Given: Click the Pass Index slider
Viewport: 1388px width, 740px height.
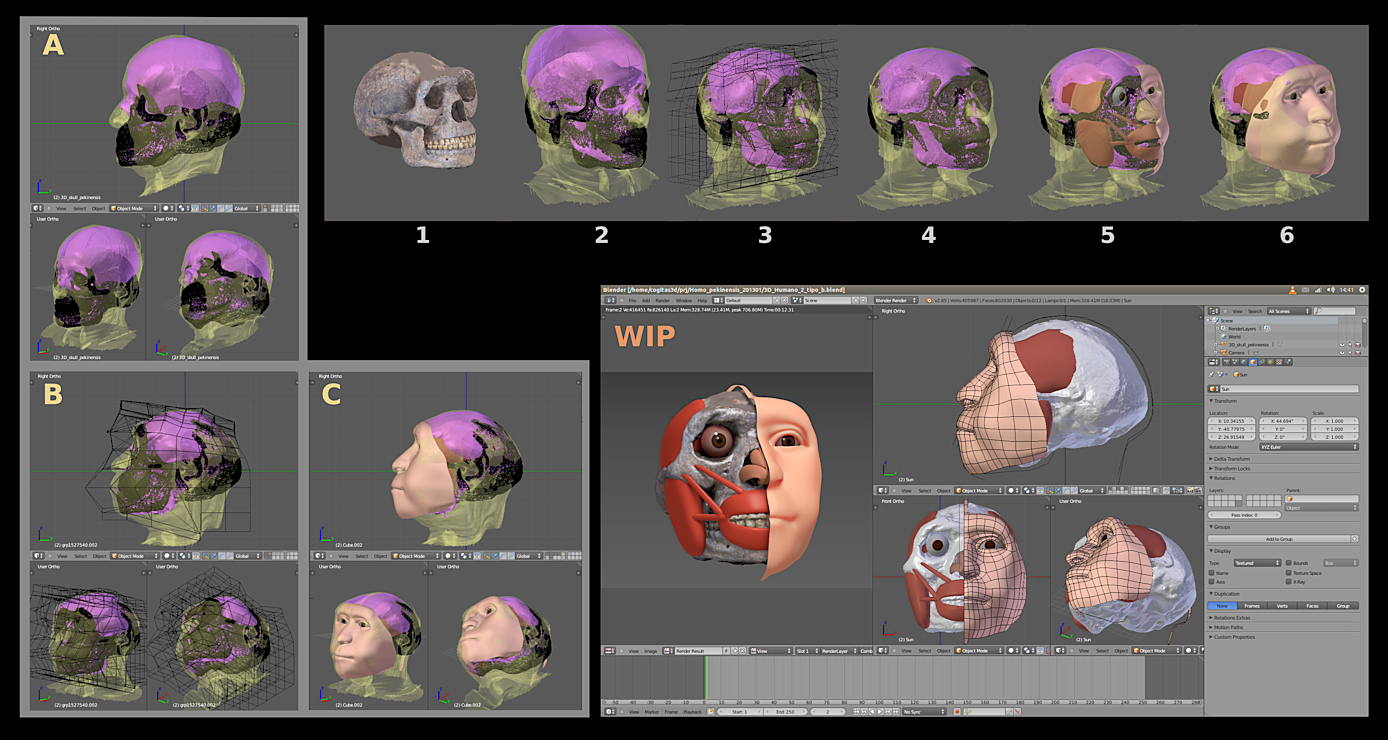Looking at the screenshot, I should [1243, 514].
